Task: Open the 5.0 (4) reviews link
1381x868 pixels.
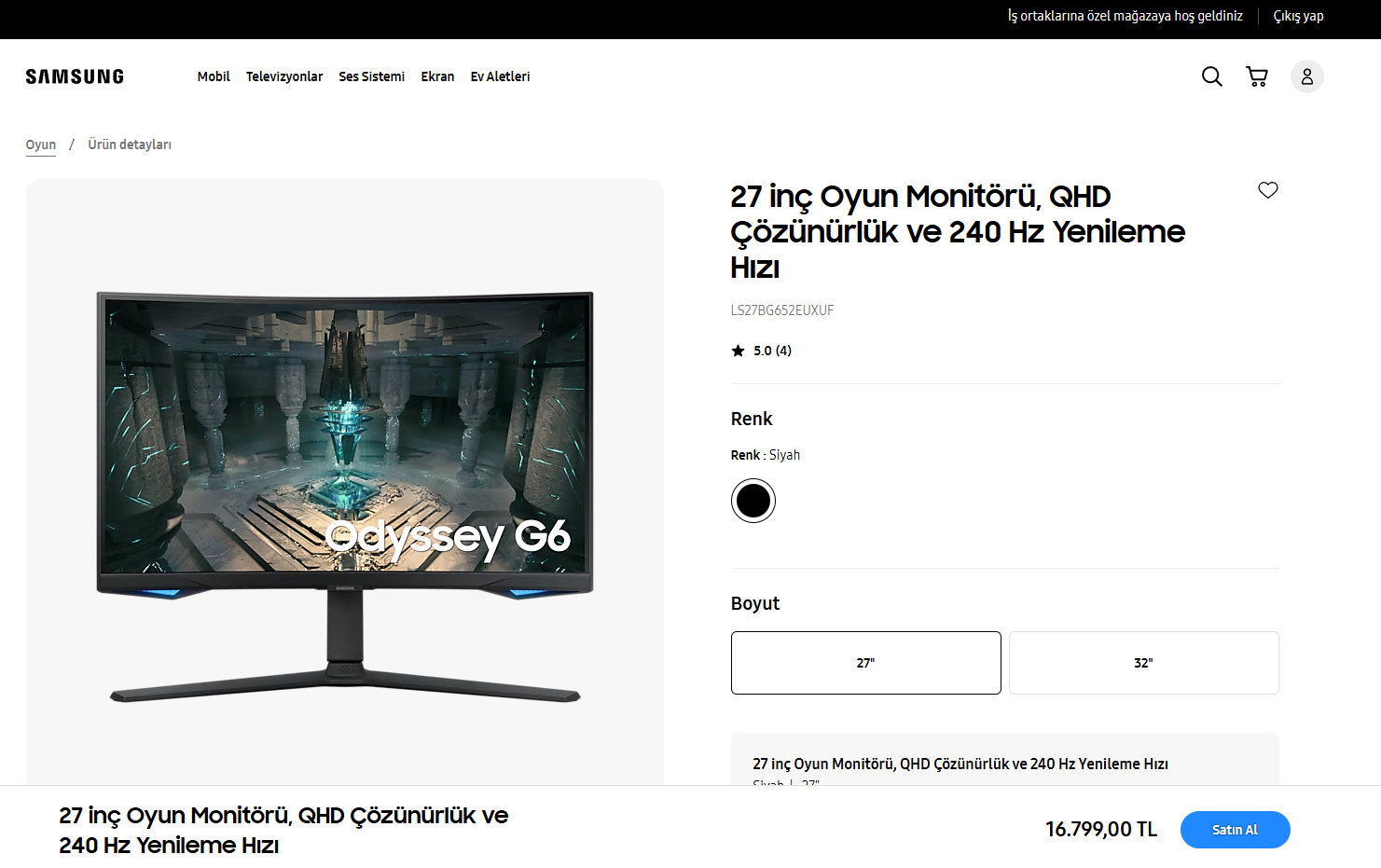Action: pyautogui.click(x=772, y=351)
